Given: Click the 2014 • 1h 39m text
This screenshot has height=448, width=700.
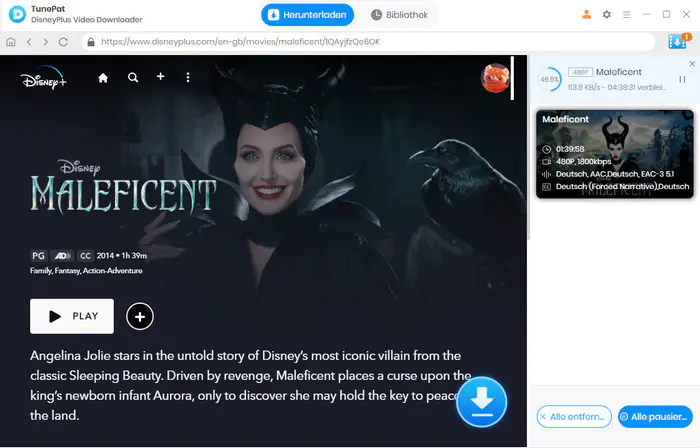Looking at the screenshot, I should 121,256.
